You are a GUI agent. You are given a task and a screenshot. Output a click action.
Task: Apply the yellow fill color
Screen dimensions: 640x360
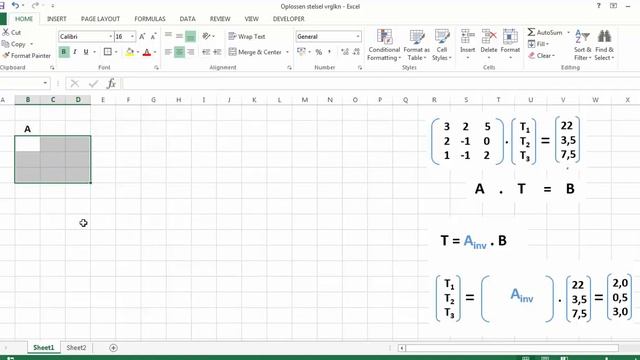[x=129, y=52]
